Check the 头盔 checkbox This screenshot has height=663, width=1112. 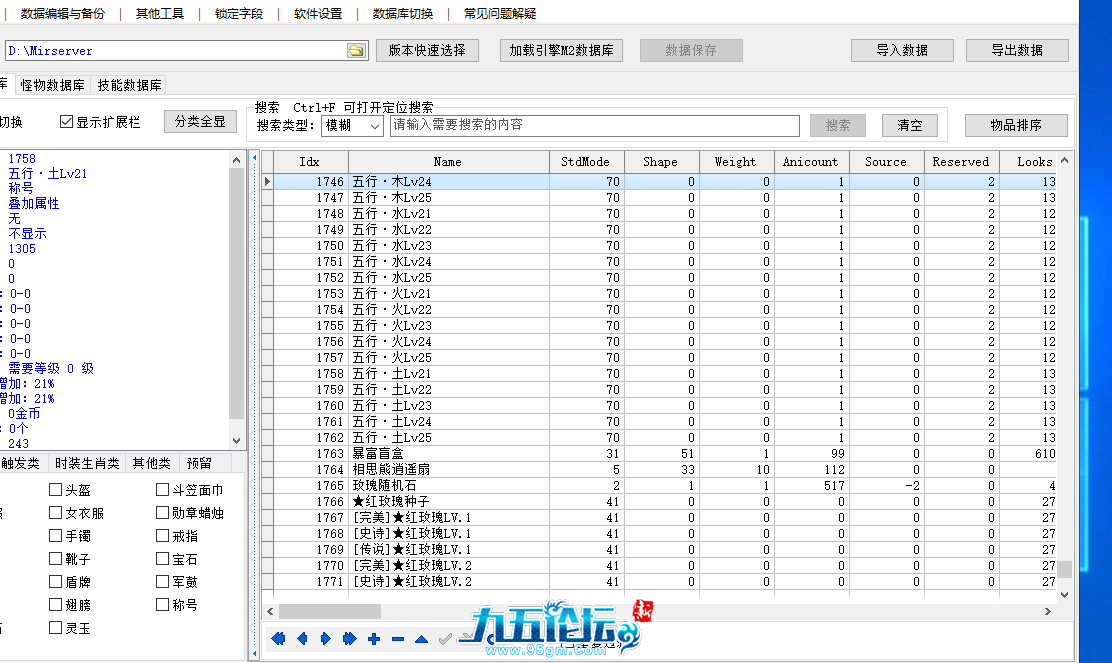56,490
